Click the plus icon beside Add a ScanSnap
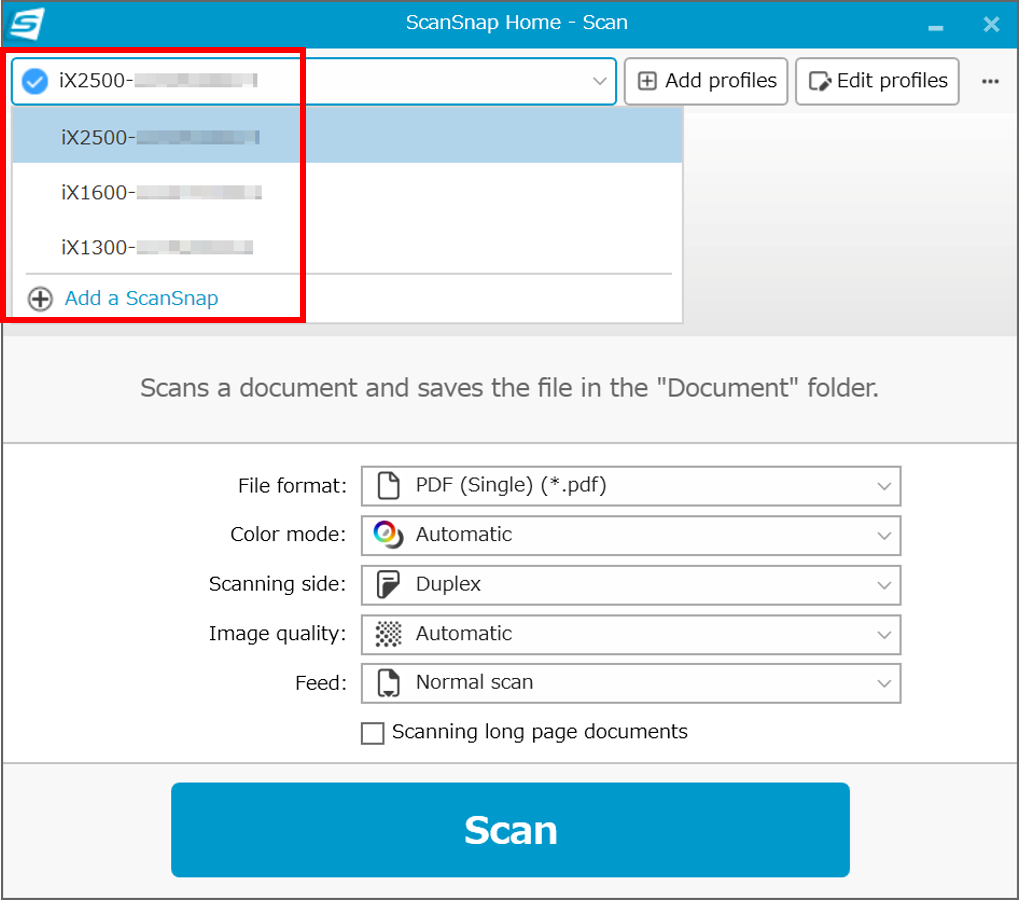Viewport: 1019px width, 900px height. 40,299
